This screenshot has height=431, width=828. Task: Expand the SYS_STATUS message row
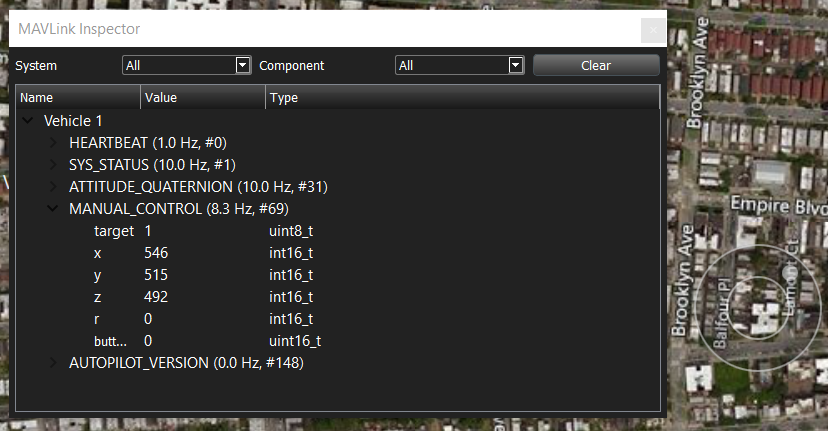[x=53, y=165]
